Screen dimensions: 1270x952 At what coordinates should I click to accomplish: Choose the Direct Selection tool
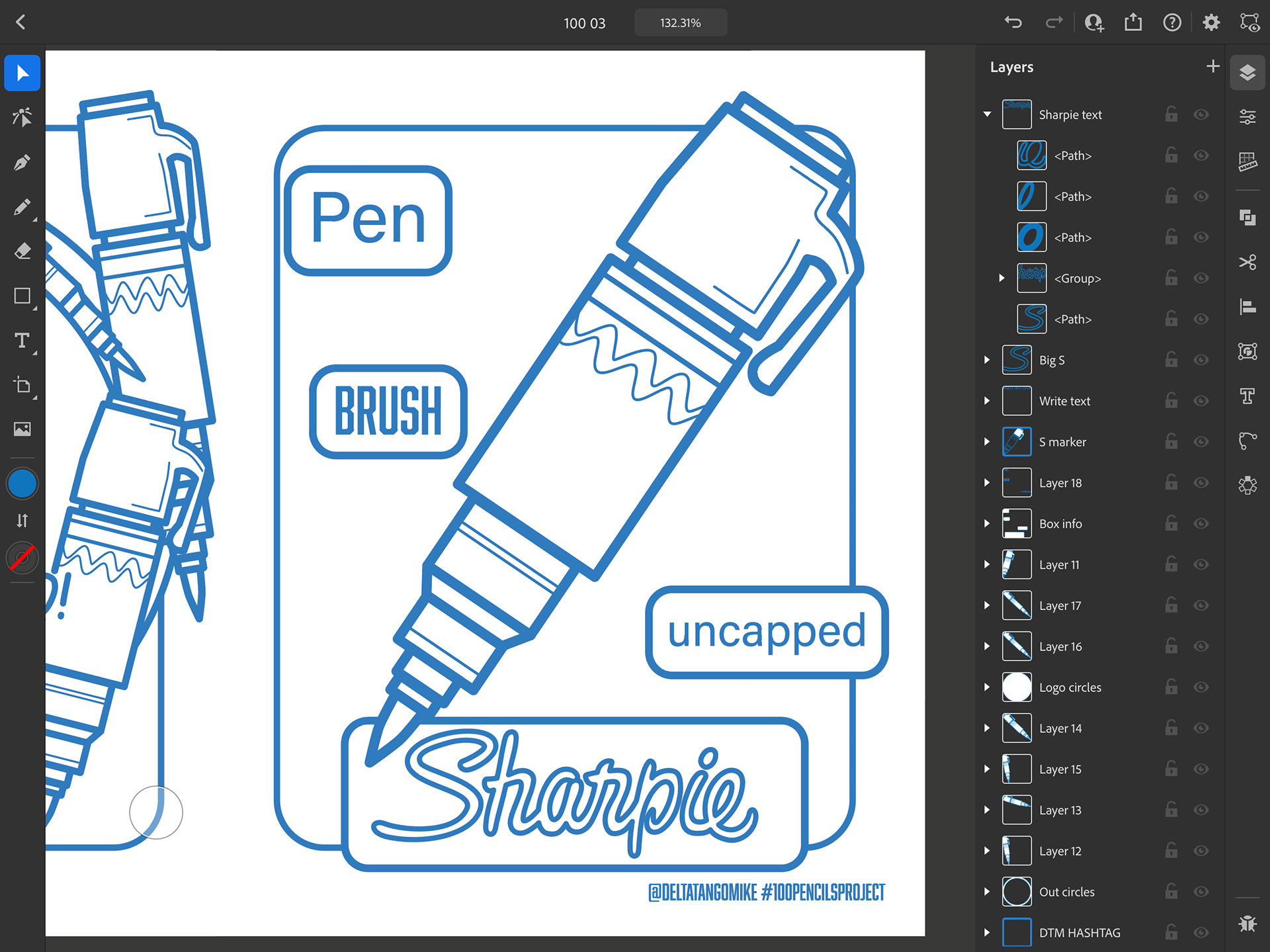click(22, 118)
